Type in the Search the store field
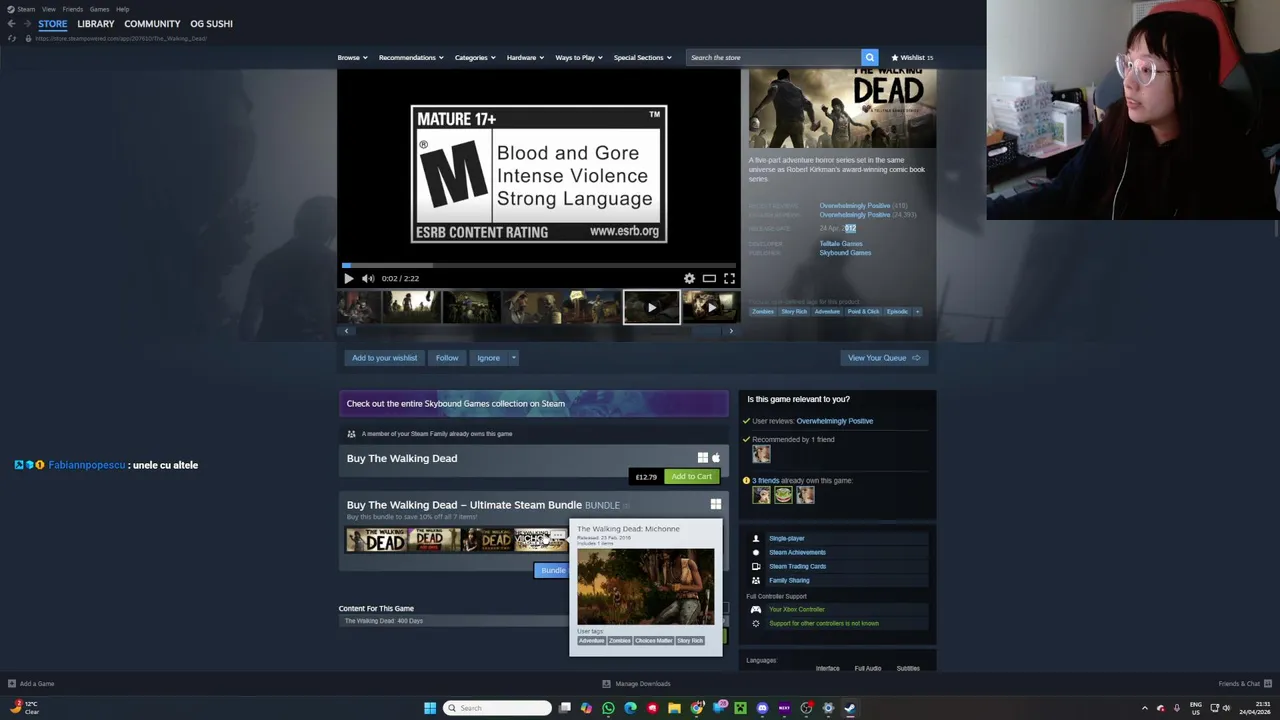 pyautogui.click(x=773, y=57)
